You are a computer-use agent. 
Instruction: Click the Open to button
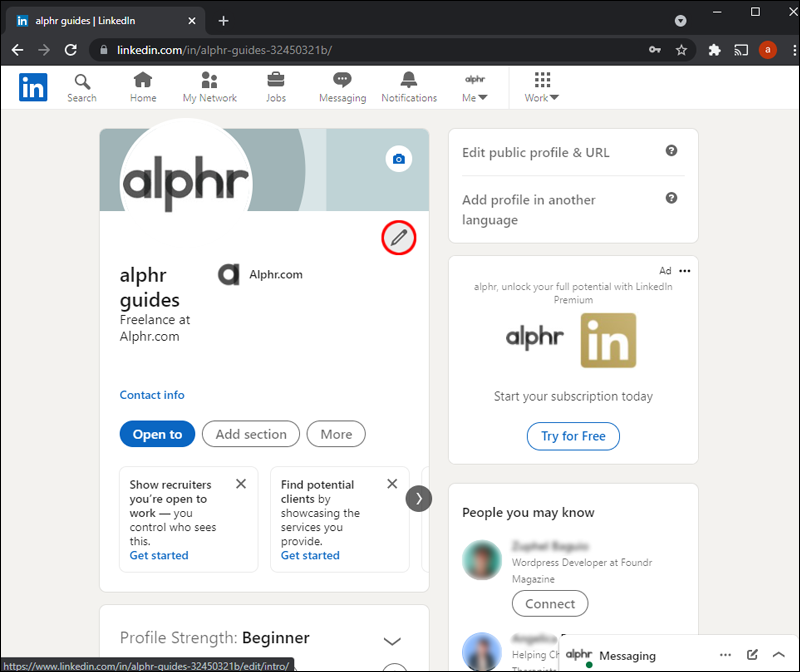point(157,434)
